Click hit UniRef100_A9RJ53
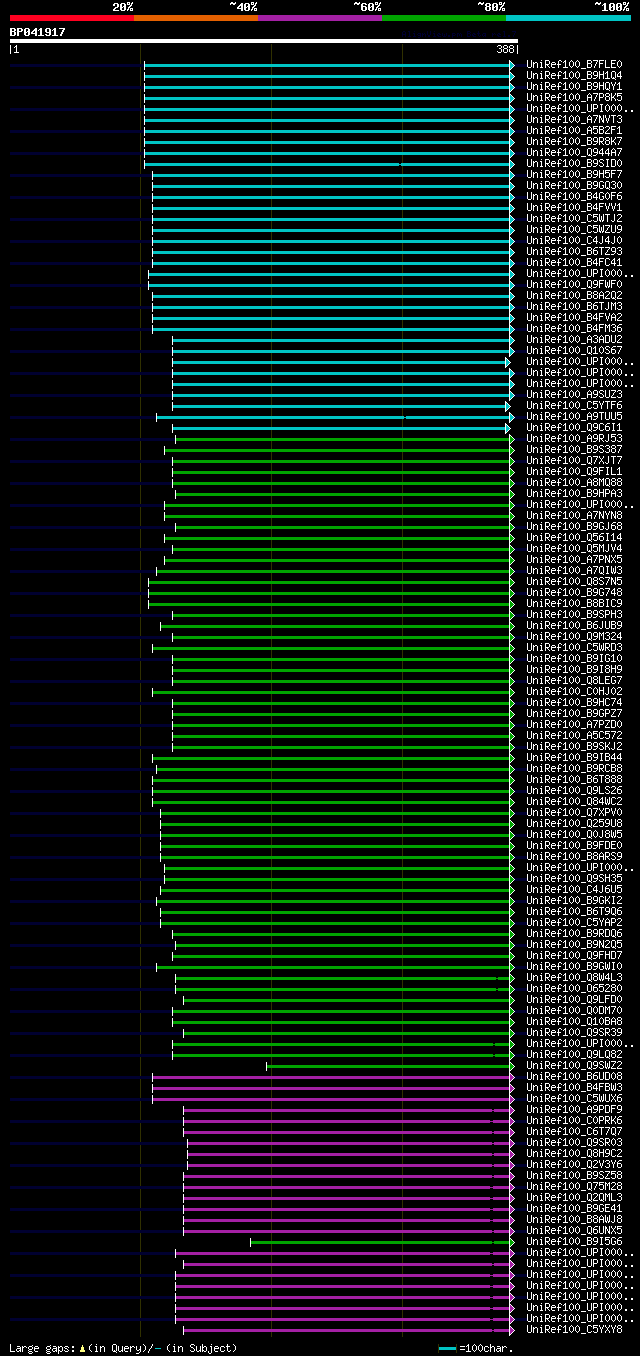 [574, 439]
